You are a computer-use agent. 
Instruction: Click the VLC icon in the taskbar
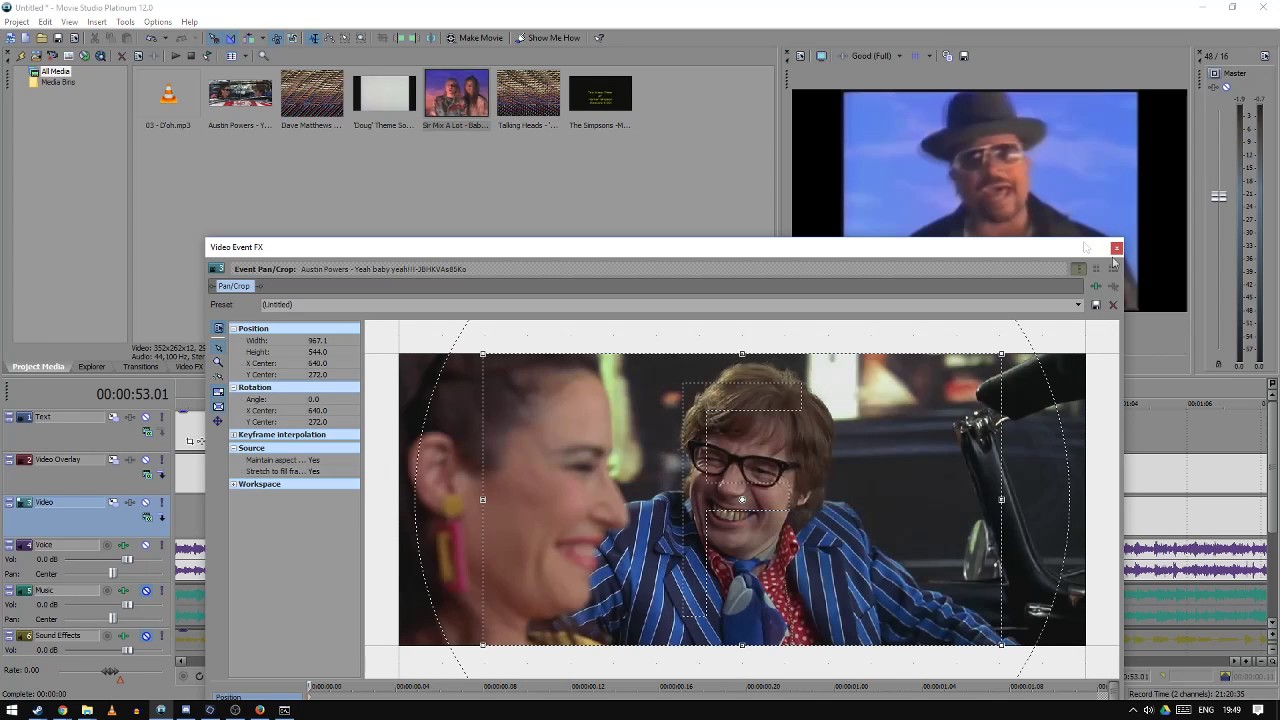coord(111,710)
